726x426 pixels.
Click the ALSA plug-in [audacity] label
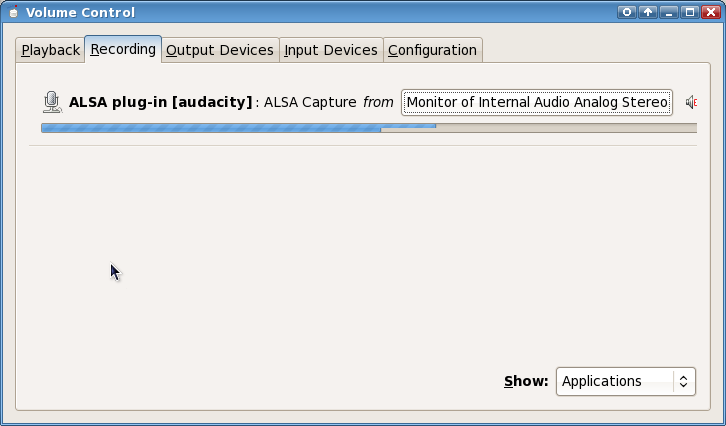pyautogui.click(x=160, y=102)
